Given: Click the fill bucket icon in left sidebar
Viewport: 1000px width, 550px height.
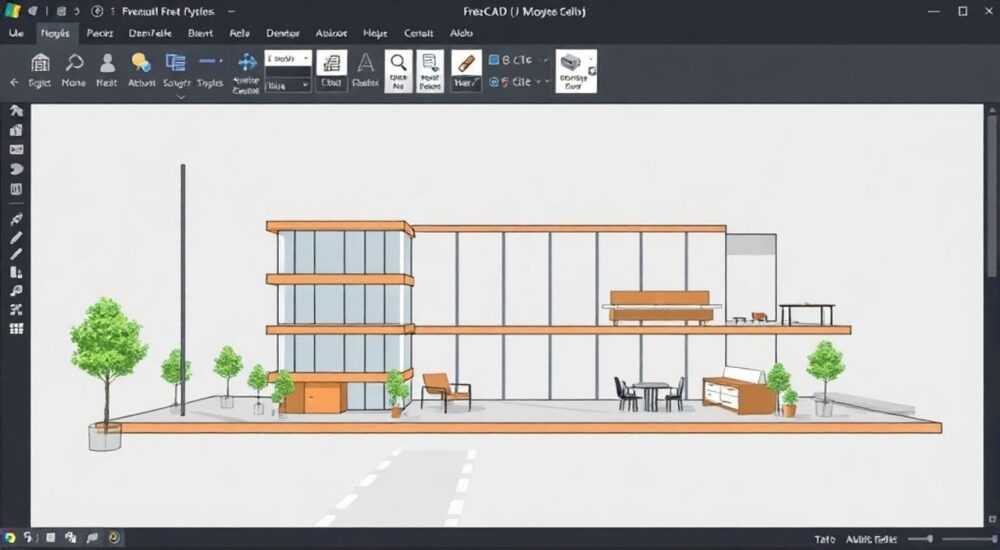Looking at the screenshot, I should 16,272.
